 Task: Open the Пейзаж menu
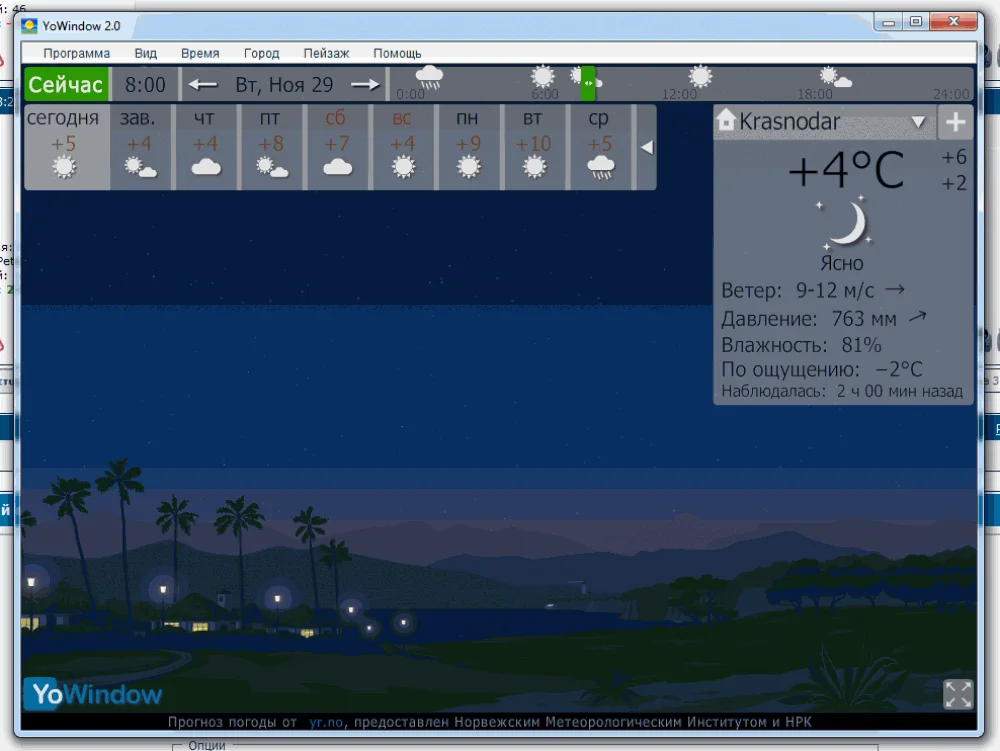326,53
